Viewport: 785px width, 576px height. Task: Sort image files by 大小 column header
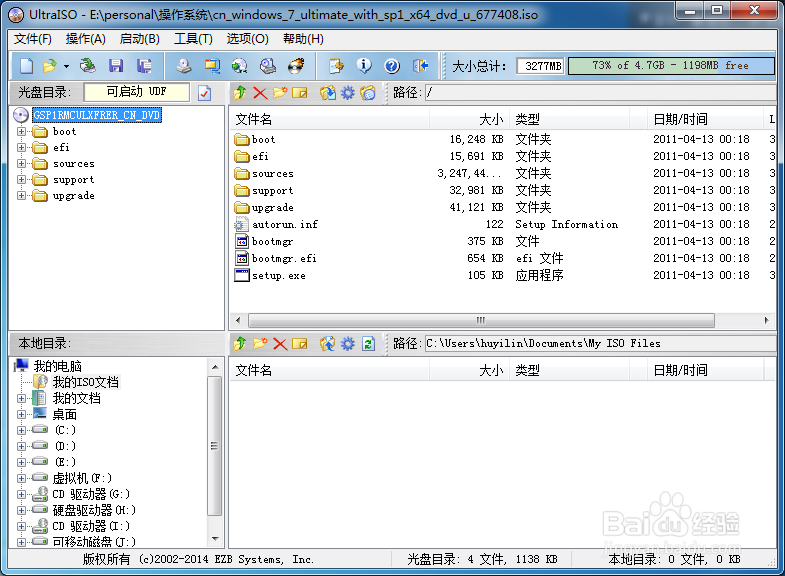(x=469, y=120)
